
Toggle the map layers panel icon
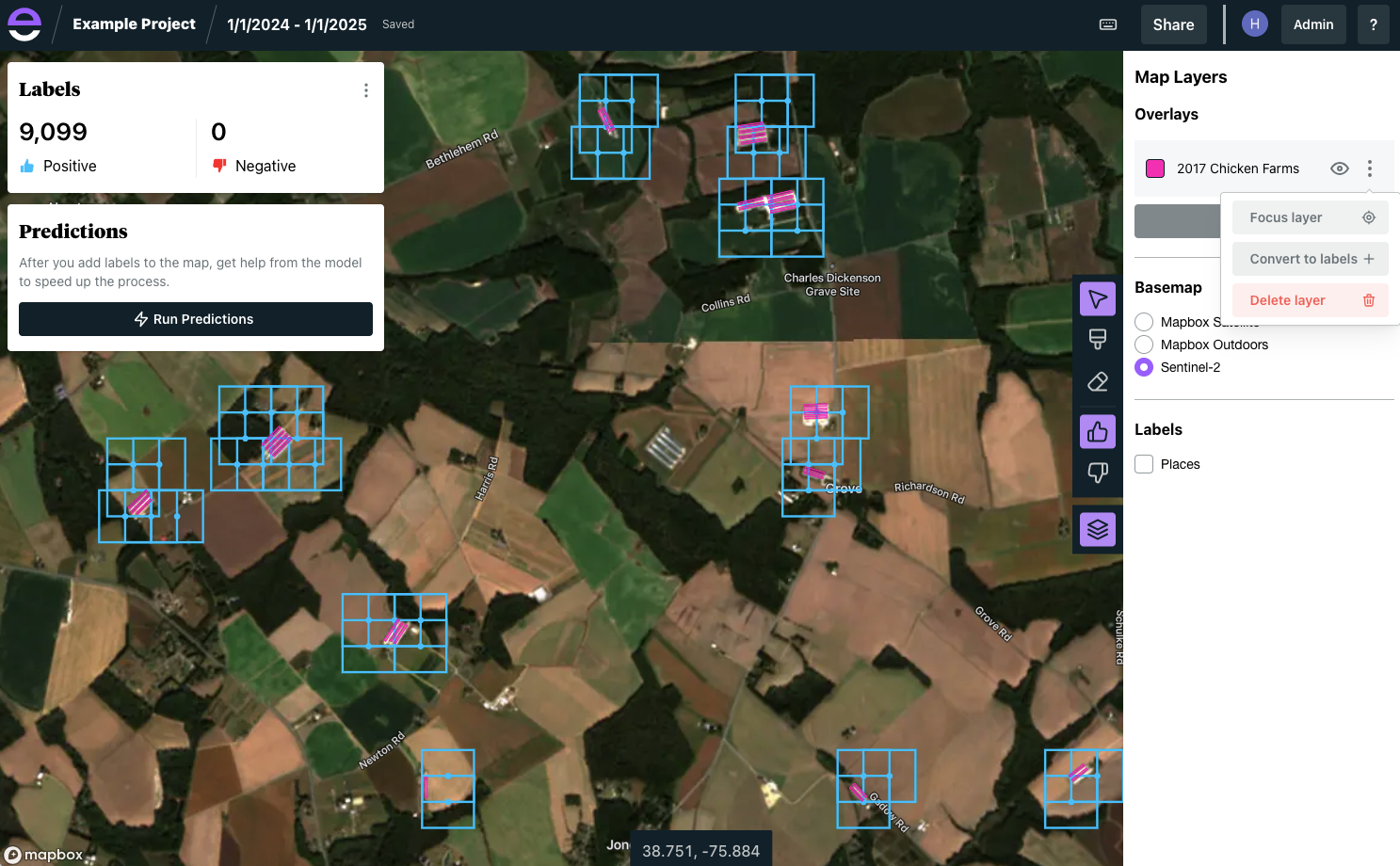coord(1097,530)
